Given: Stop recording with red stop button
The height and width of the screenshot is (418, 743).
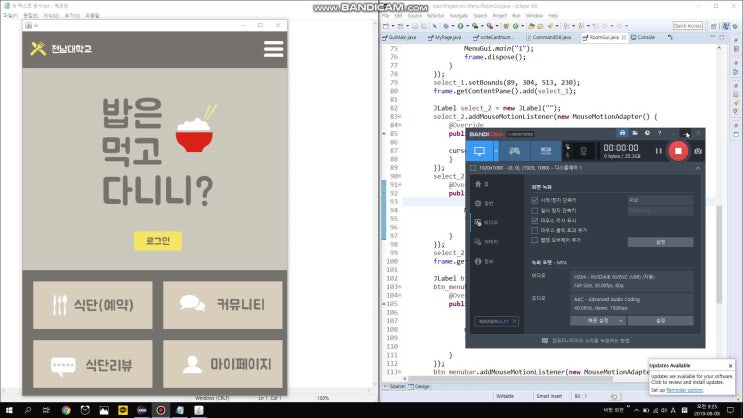Looking at the screenshot, I should coord(678,151).
